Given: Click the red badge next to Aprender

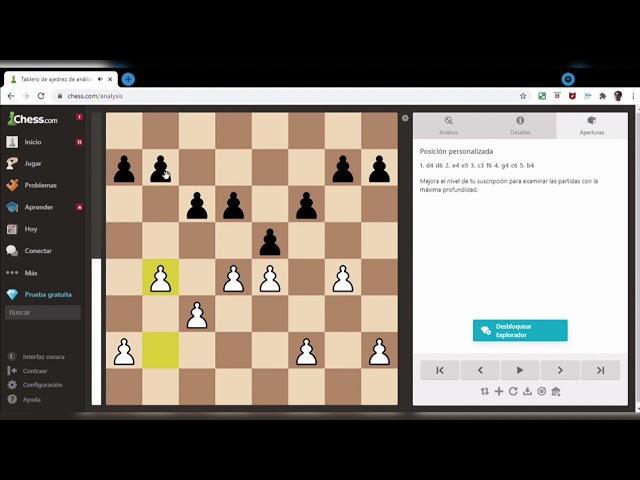Looking at the screenshot, I should pos(79,207).
